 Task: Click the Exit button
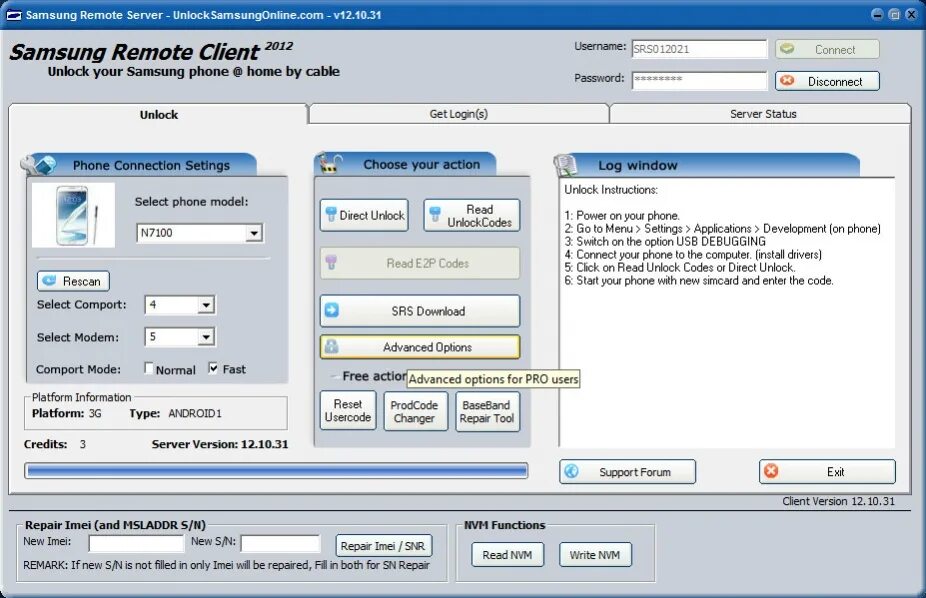pos(827,472)
